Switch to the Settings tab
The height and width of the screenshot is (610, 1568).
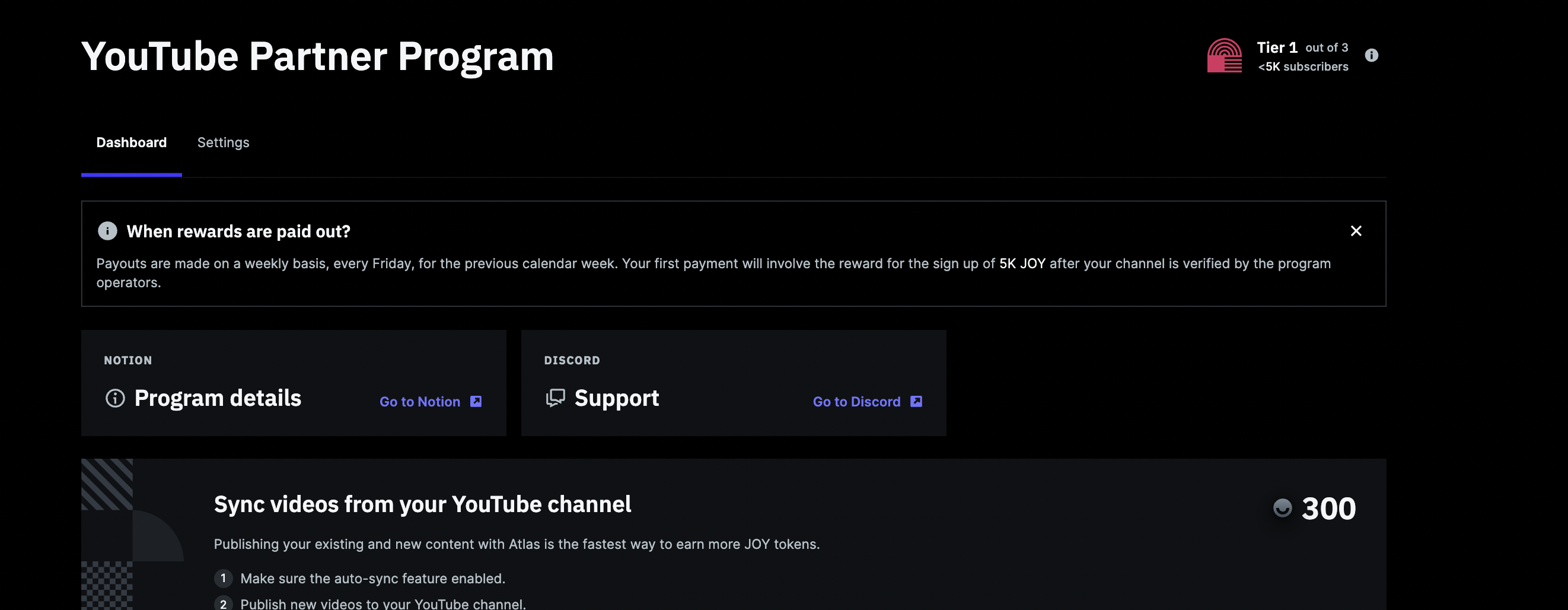[223, 142]
